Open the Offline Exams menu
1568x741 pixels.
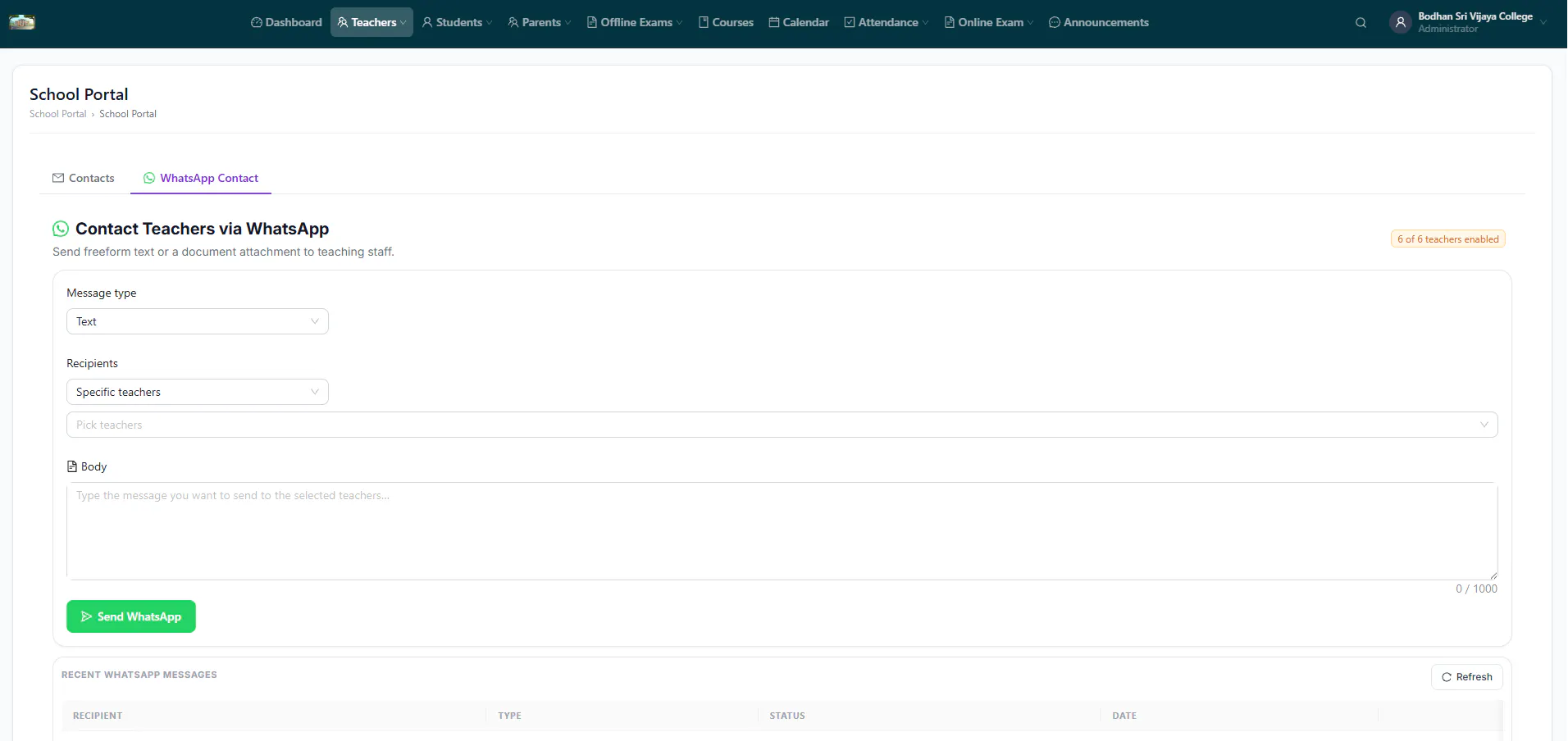coord(635,22)
